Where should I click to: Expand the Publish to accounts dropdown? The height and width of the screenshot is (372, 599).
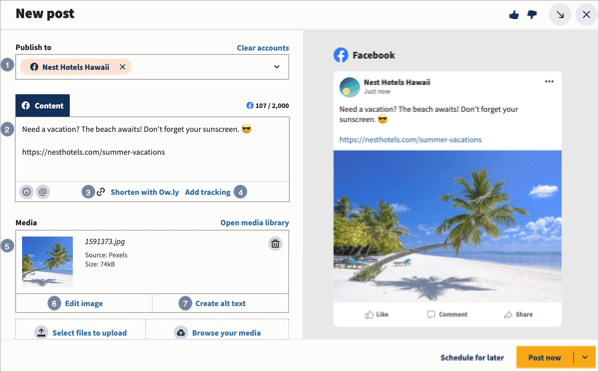click(277, 67)
